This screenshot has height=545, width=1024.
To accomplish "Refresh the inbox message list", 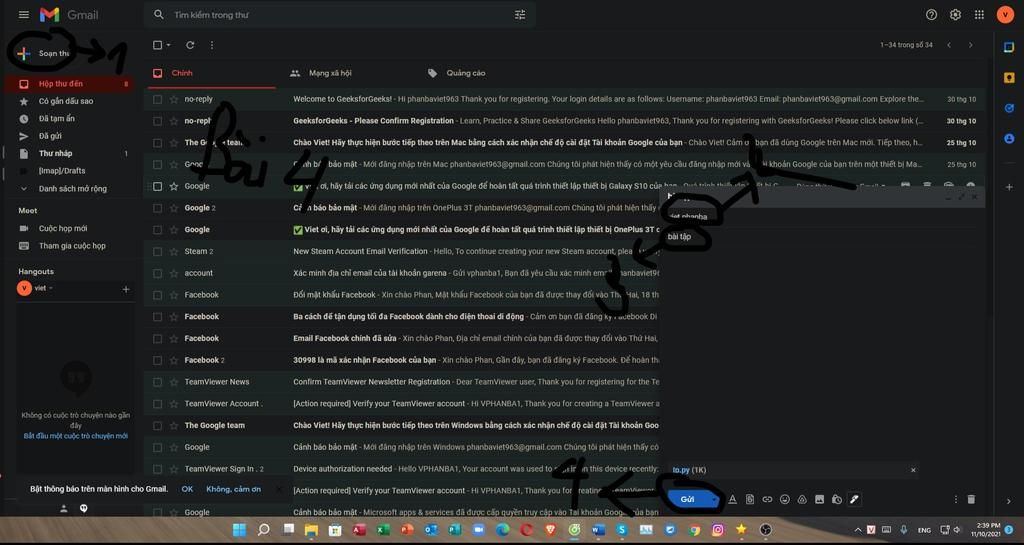I will pyautogui.click(x=190, y=45).
